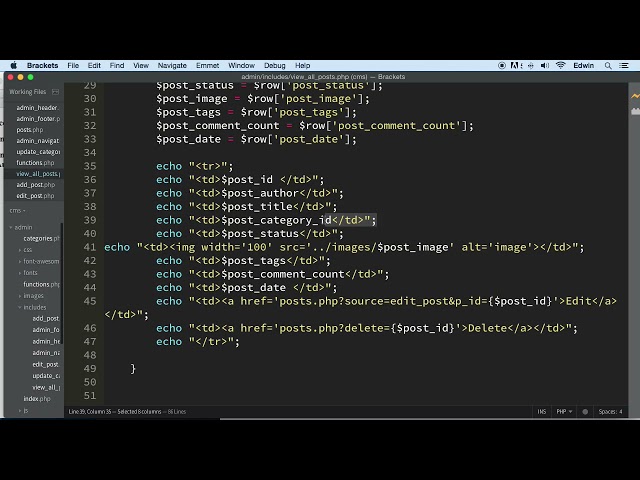The image size is (640, 480).
Task: Select admin_navigat file in Working Files
Action: click(x=38, y=141)
